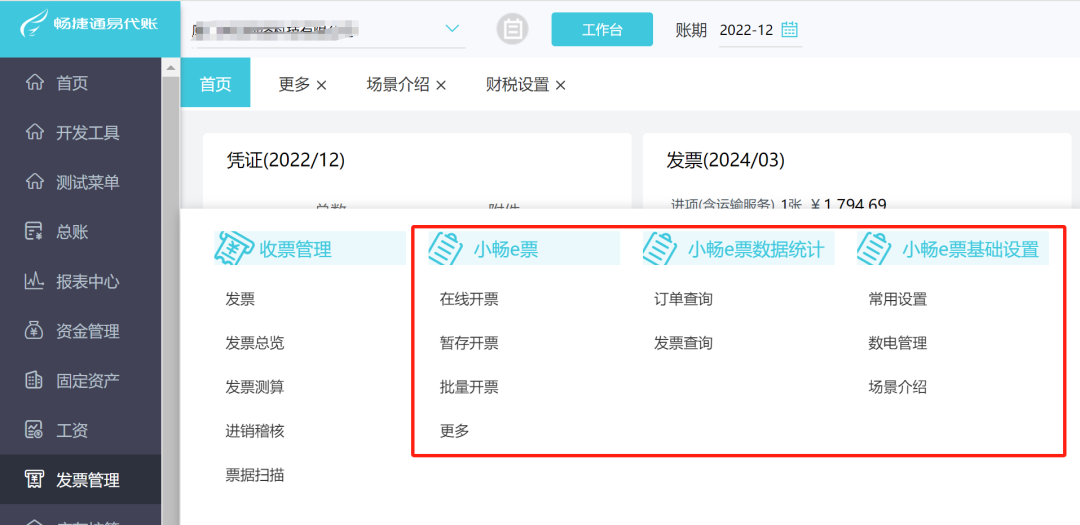This screenshot has height=525, width=1080.
Task: Click the chart icon beside 报表中心
Action: 34,281
